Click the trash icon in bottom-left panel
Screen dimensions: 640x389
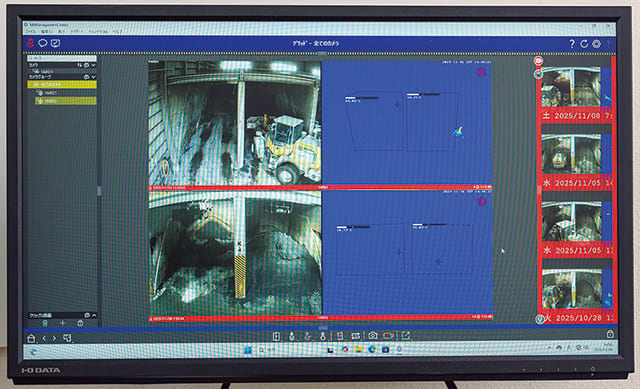click(x=45, y=323)
